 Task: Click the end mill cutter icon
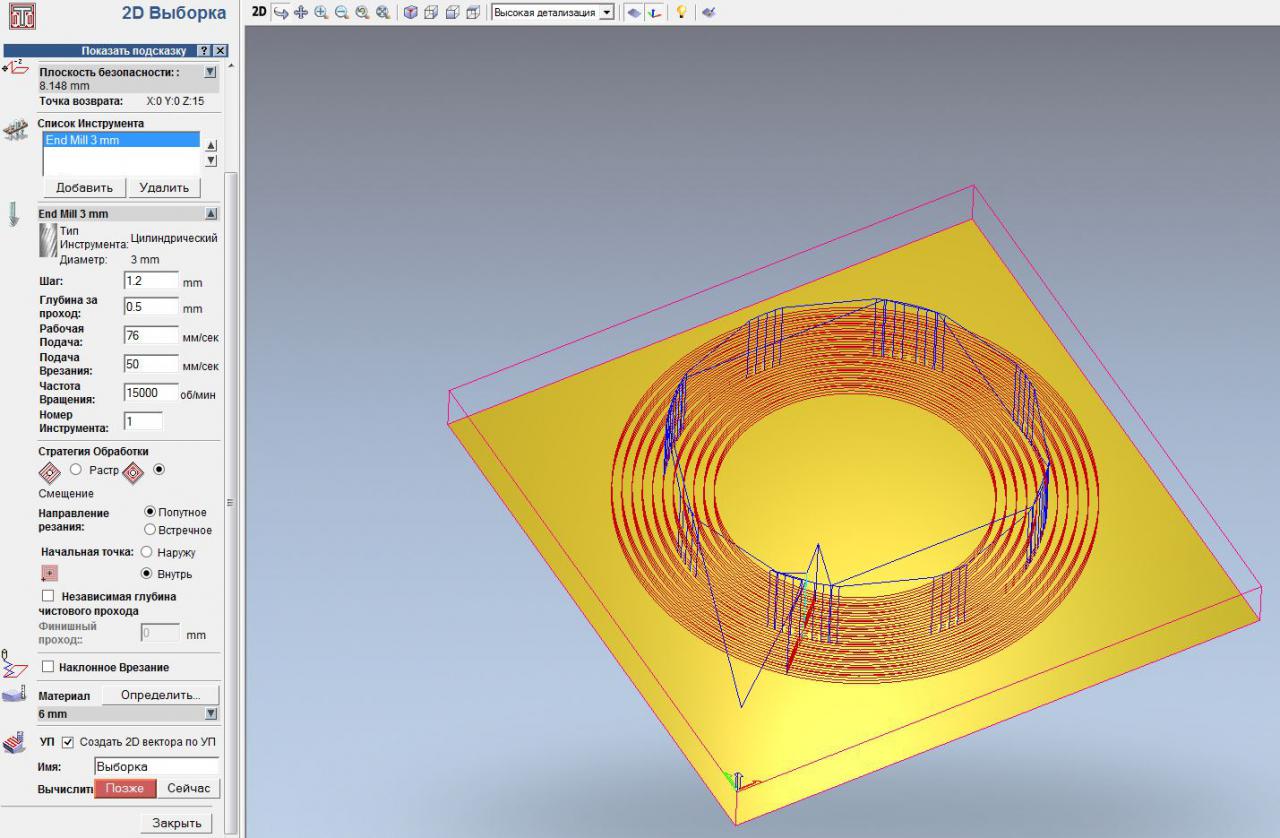coord(14,214)
